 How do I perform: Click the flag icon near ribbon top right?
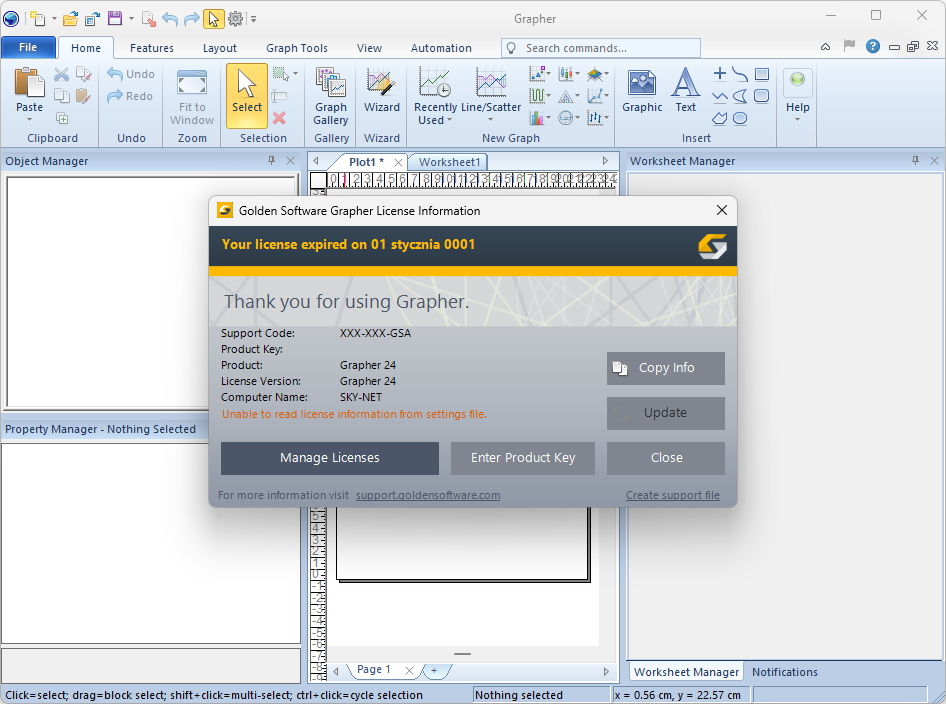click(849, 46)
